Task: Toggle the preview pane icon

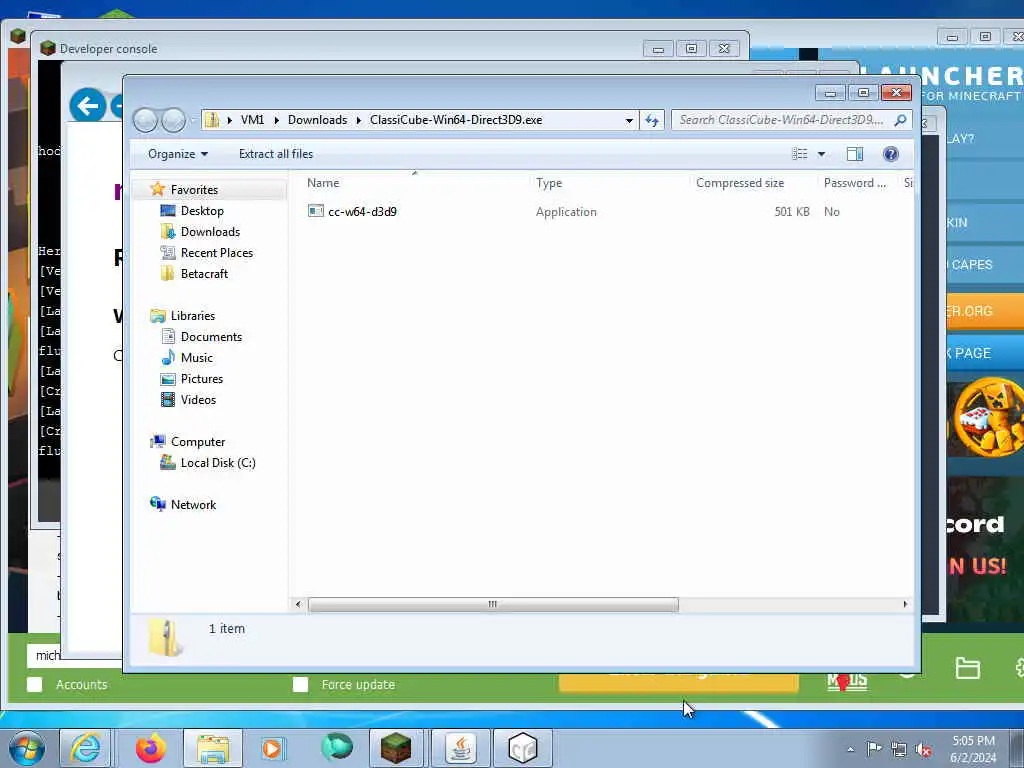Action: point(855,154)
